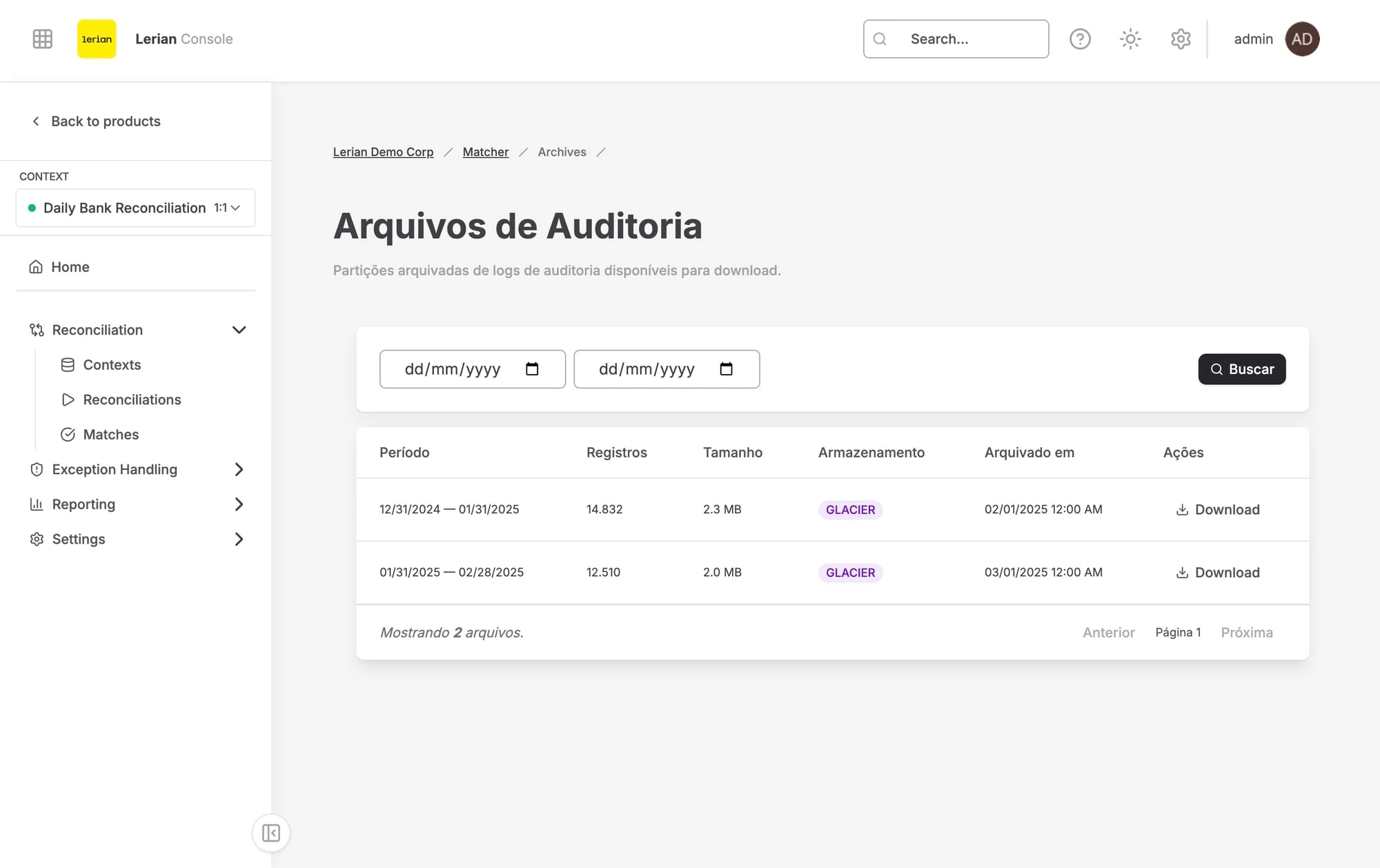Viewport: 1380px width, 868px height.
Task: Collapse the Reconciliation menu section
Action: tap(239, 330)
